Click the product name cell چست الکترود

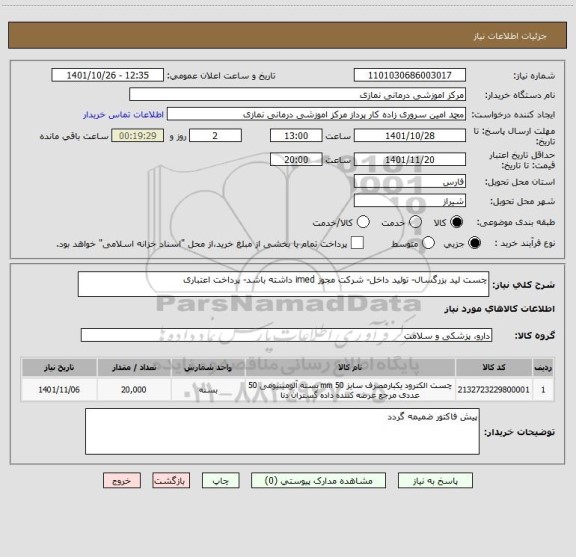coord(350,390)
